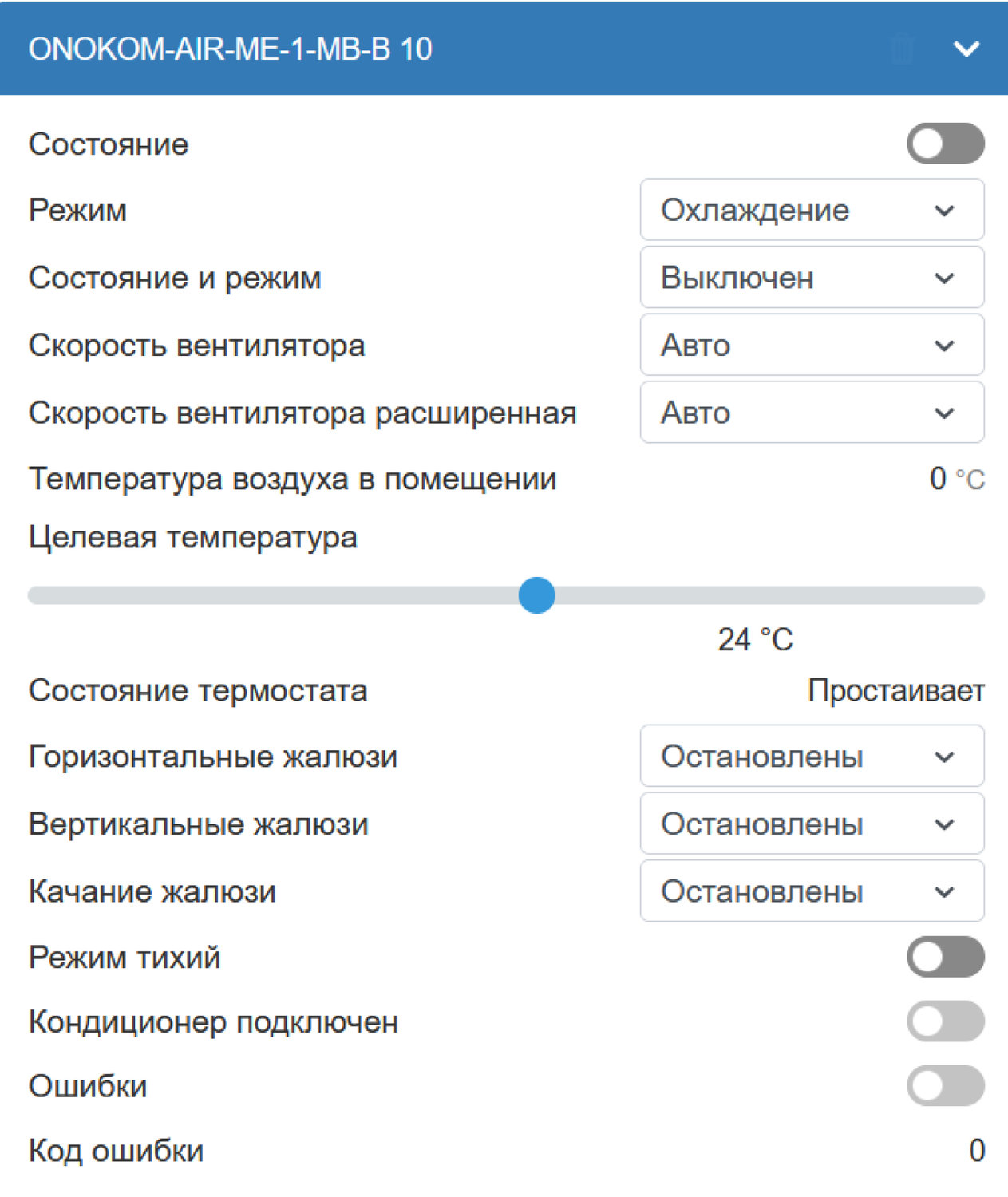
Task: Click the room air temperature value 0 °C
Action: 956,479
